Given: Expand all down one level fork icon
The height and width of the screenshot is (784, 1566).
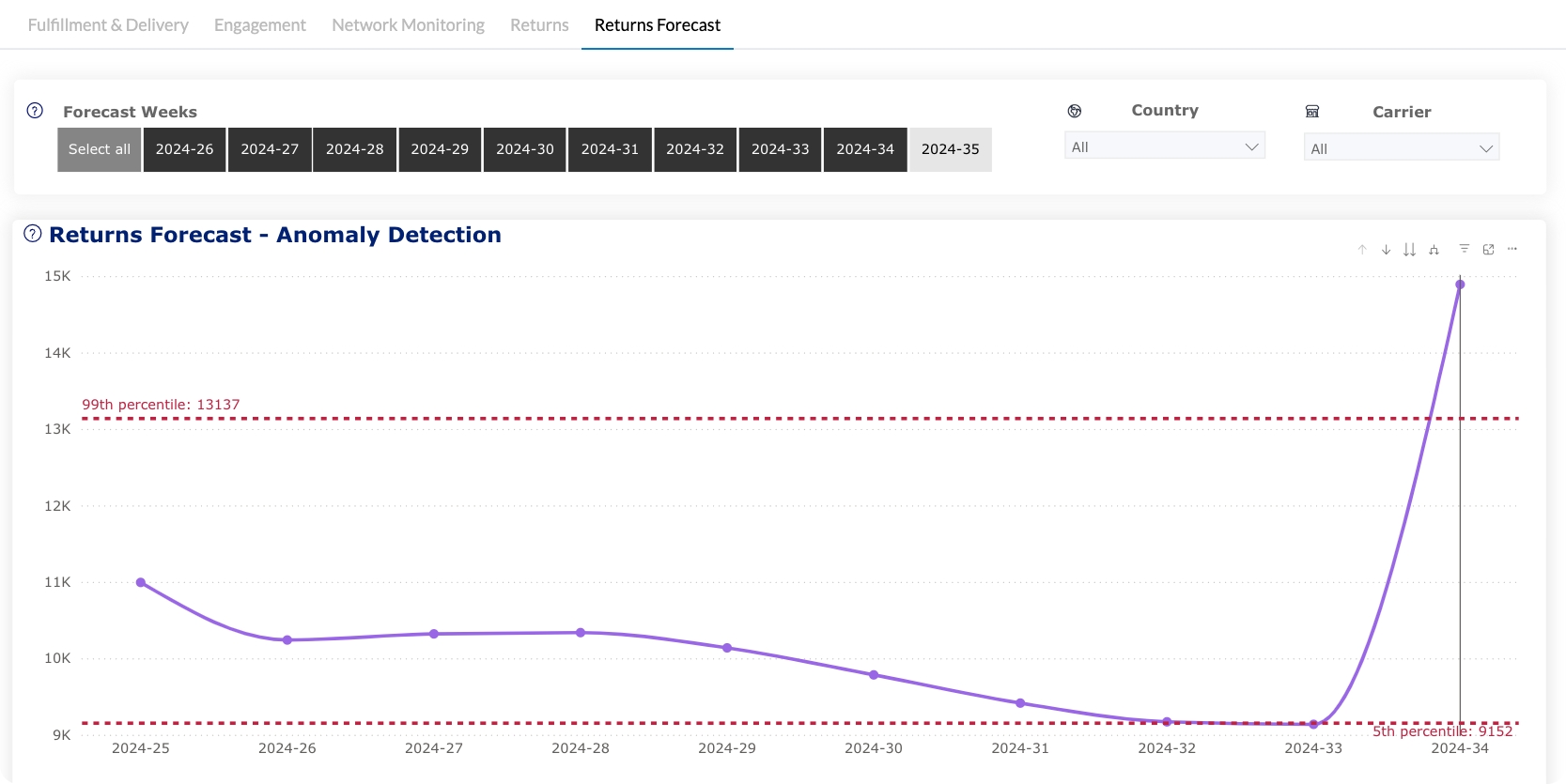Looking at the screenshot, I should click(1434, 250).
